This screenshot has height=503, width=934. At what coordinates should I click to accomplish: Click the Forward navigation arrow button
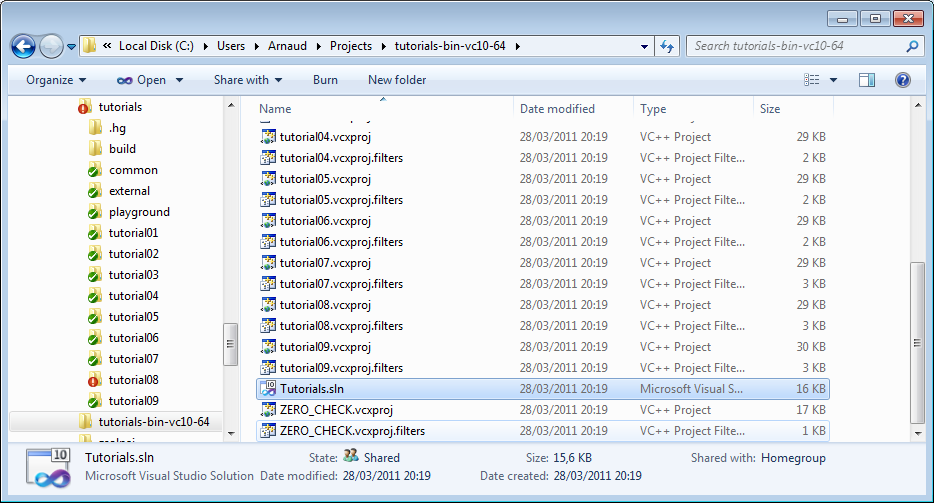pyautogui.click(x=51, y=46)
